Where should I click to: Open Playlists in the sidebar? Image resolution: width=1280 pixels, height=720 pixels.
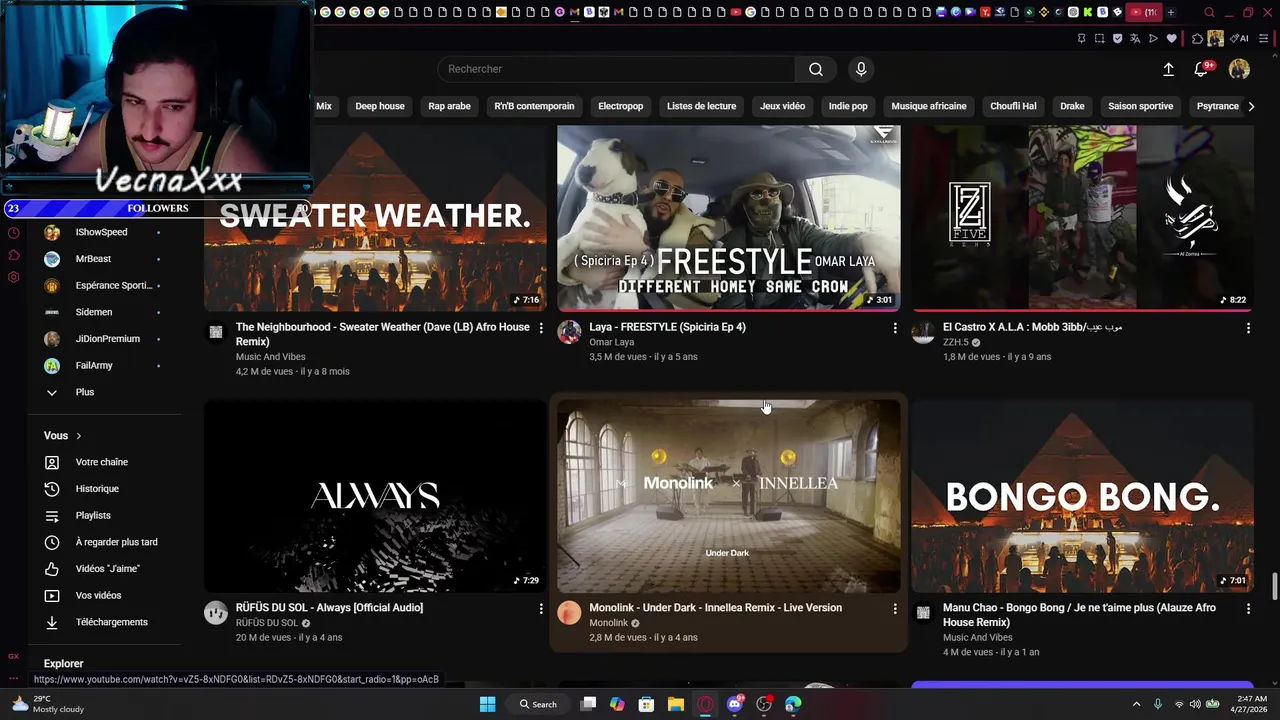(93, 515)
